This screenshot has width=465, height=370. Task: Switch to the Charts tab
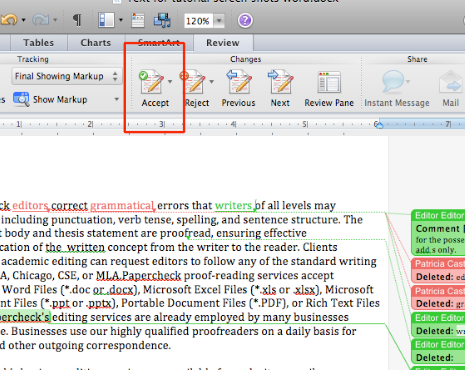[96, 43]
